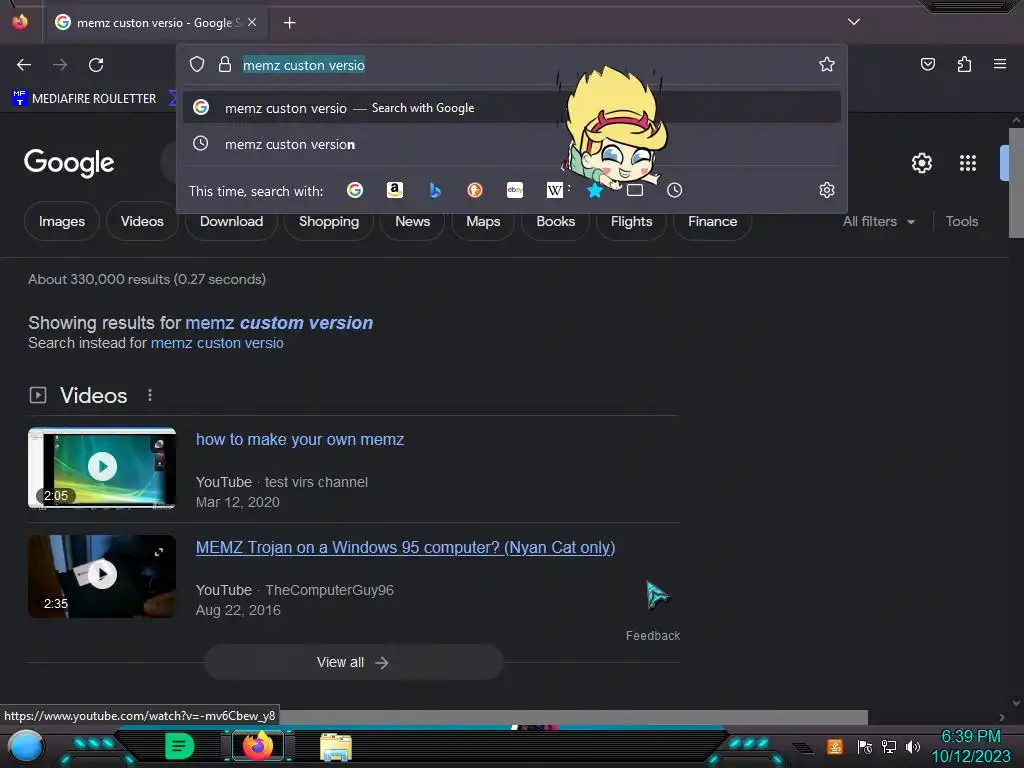
Task: Open a new tab with plus button
Action: 290,23
